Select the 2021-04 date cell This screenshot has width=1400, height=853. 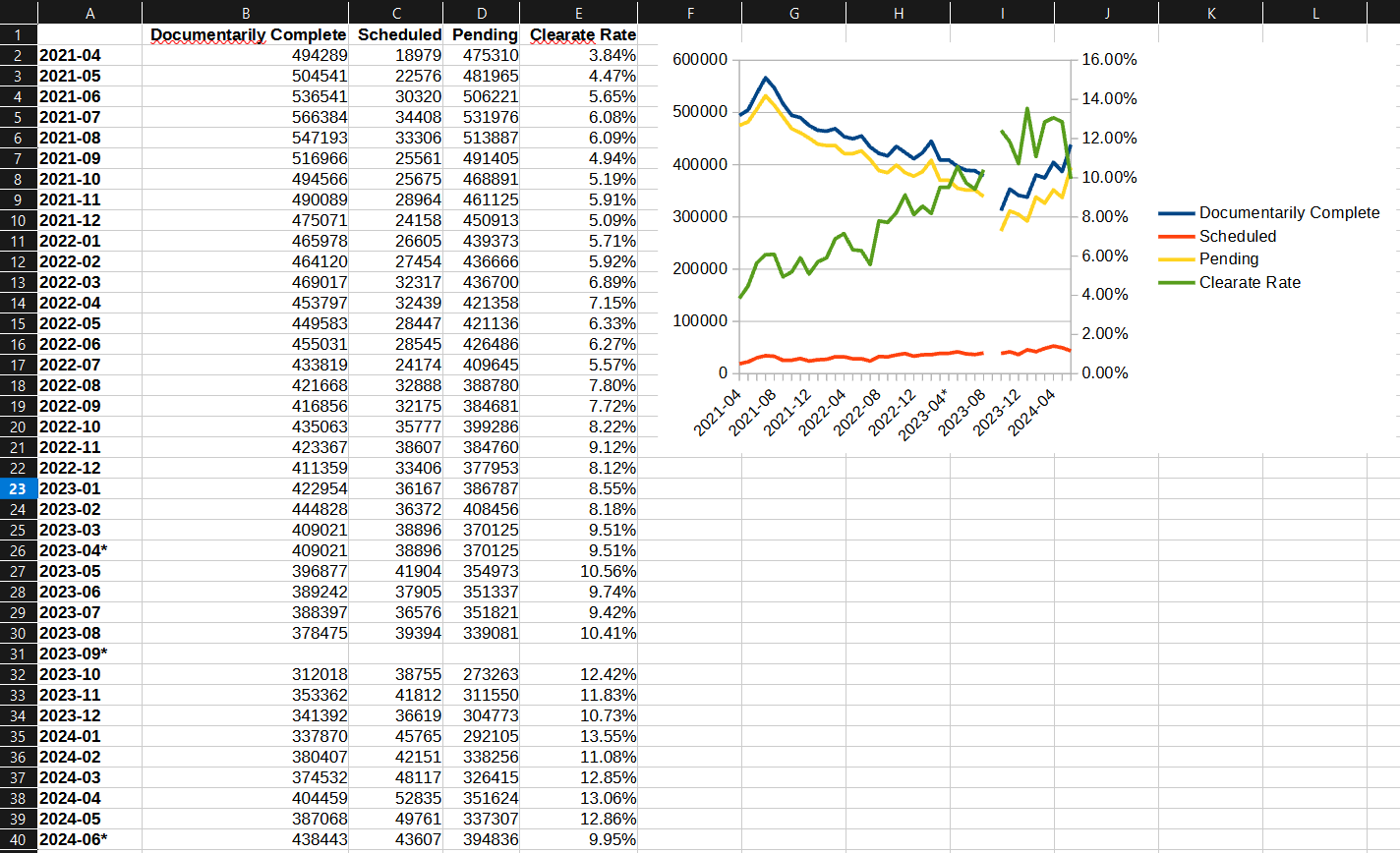point(90,55)
